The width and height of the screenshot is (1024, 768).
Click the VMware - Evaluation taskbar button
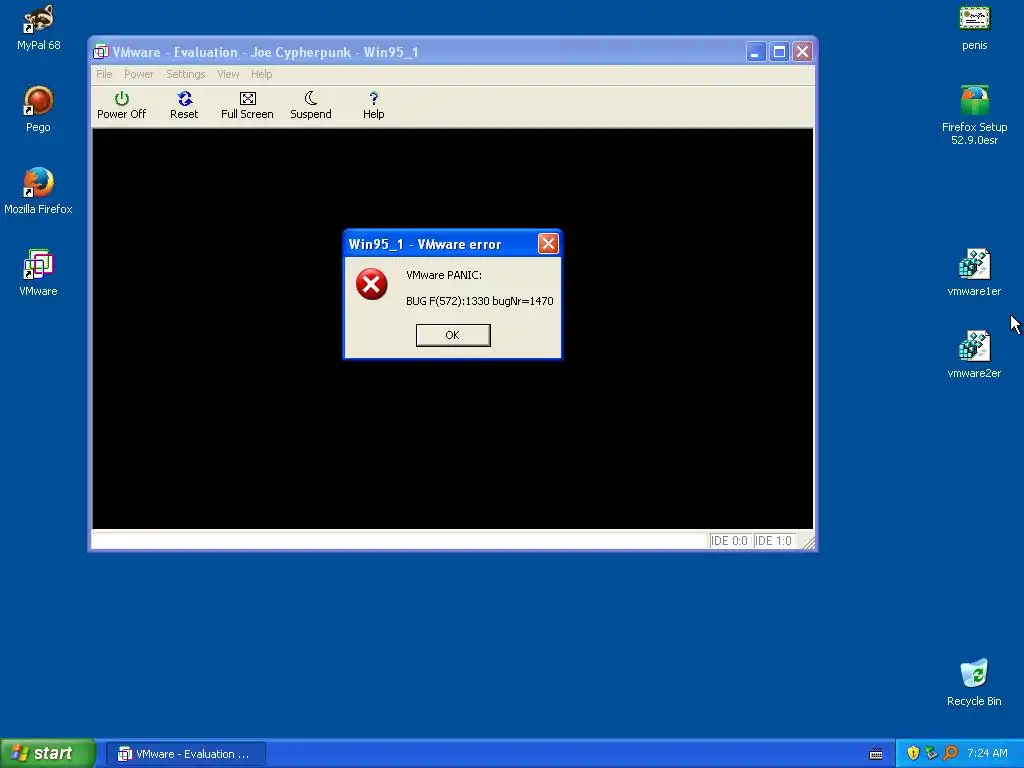pyautogui.click(x=185, y=754)
